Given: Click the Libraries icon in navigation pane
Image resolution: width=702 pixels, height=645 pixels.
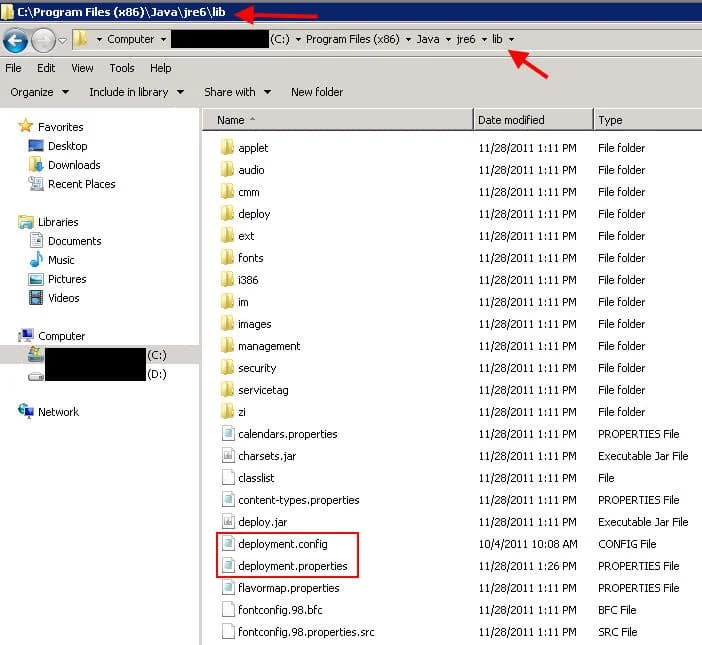Looking at the screenshot, I should pyautogui.click(x=26, y=222).
